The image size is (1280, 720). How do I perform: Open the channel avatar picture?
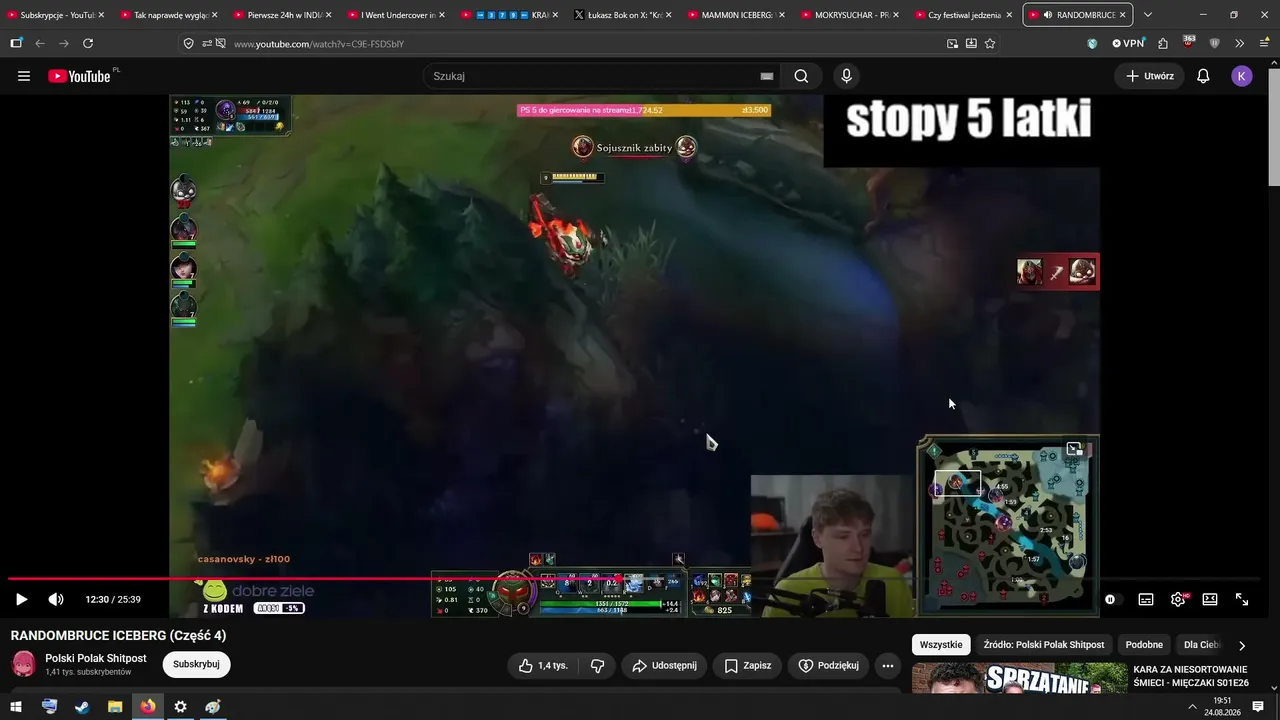coord(23,664)
